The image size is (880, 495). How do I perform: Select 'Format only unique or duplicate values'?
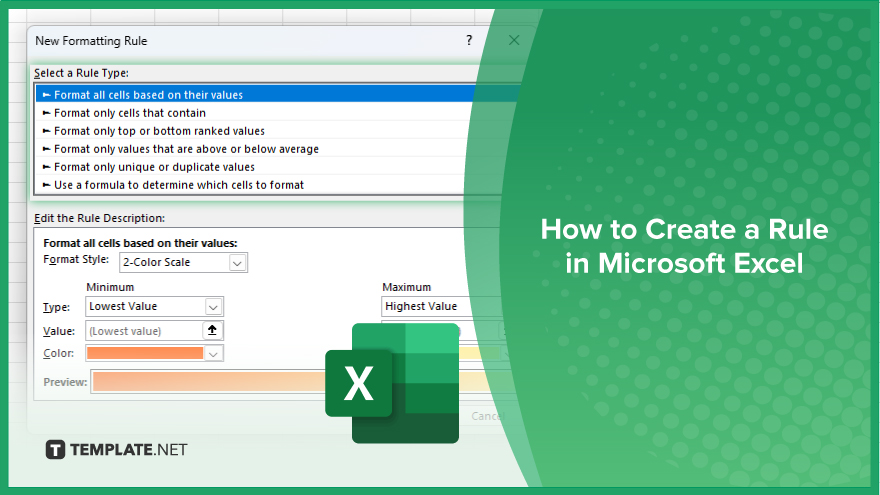(278, 167)
